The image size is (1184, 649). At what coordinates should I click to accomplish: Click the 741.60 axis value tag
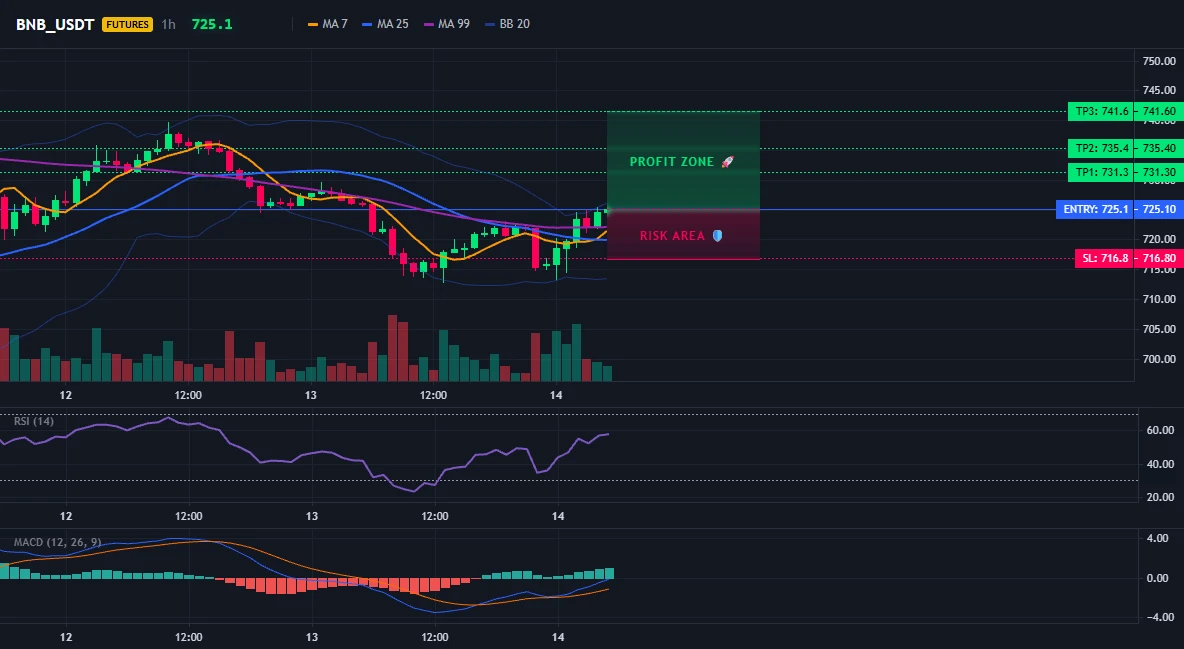[x=1159, y=111]
